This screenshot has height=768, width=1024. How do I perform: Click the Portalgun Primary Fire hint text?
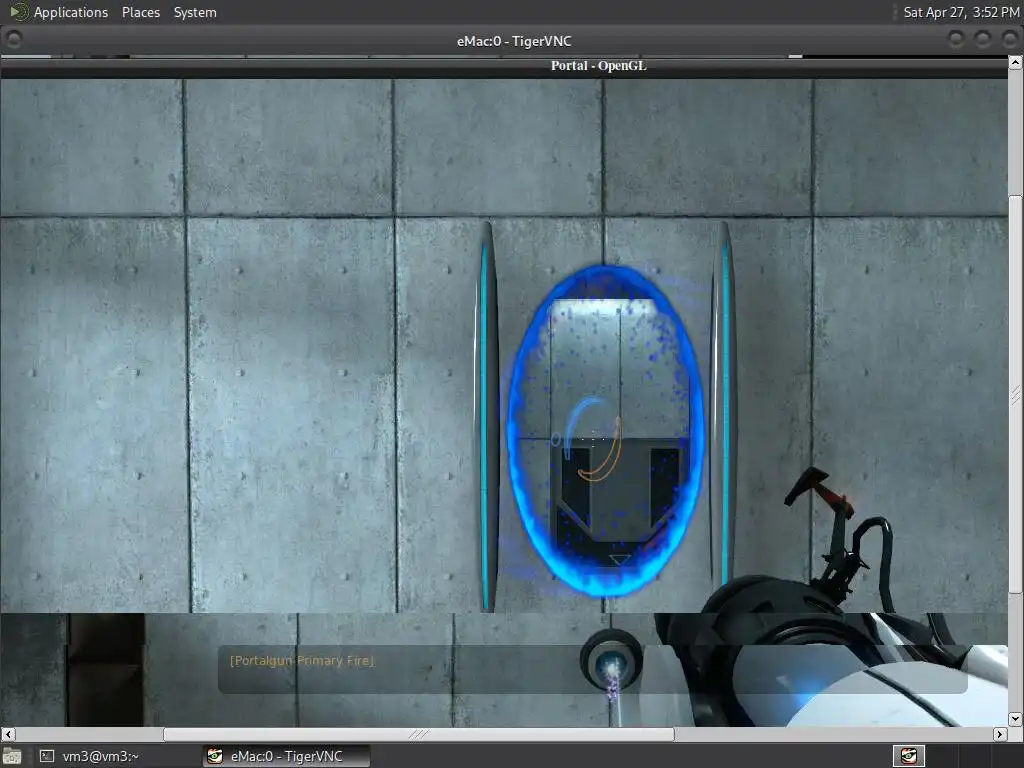302,661
